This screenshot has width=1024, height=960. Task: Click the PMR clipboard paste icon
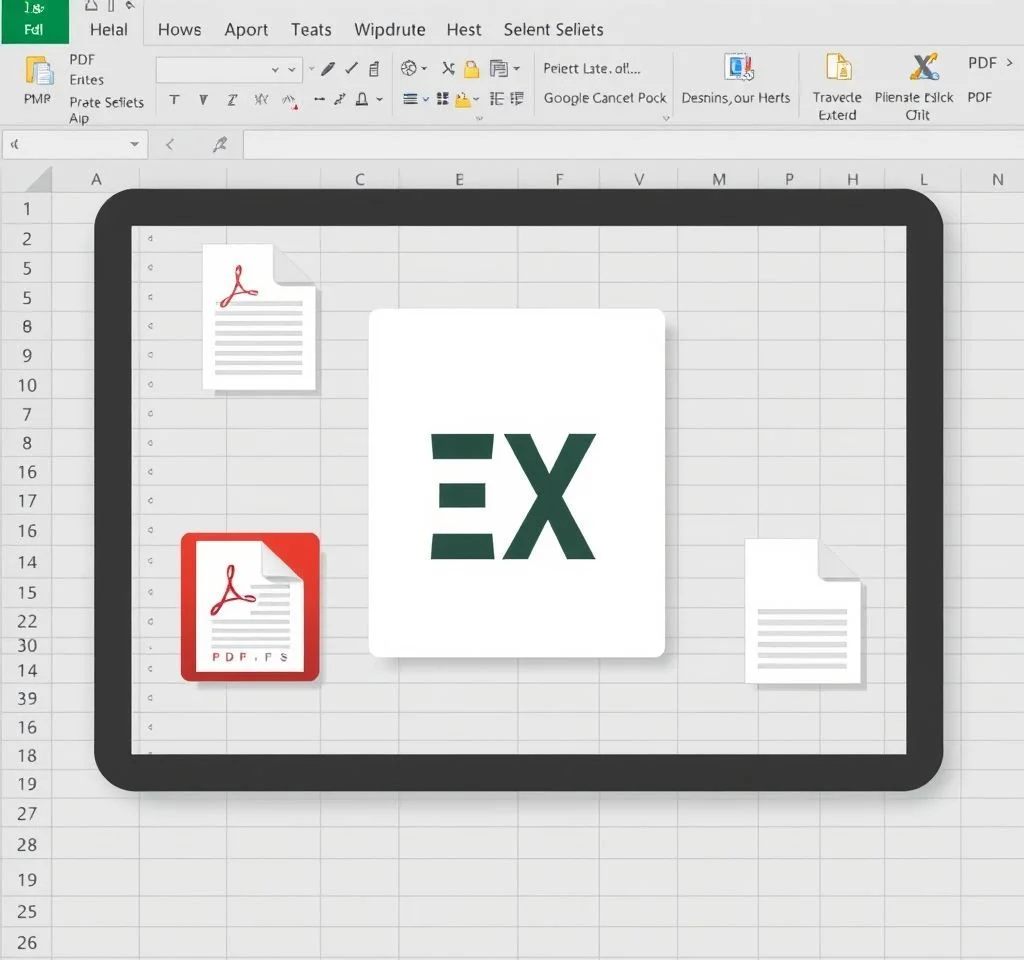coord(38,72)
